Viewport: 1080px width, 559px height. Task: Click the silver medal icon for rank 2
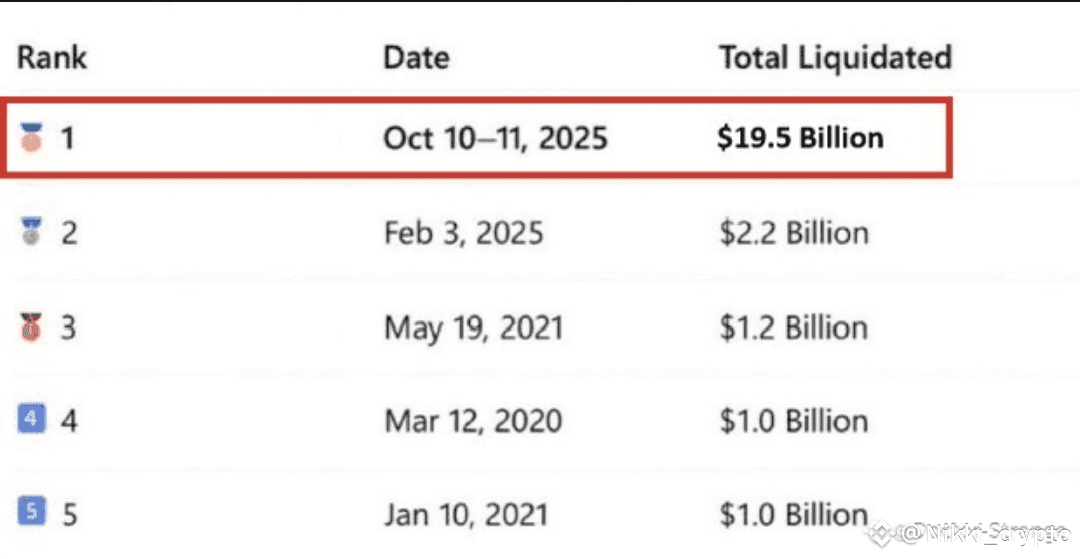[31, 233]
